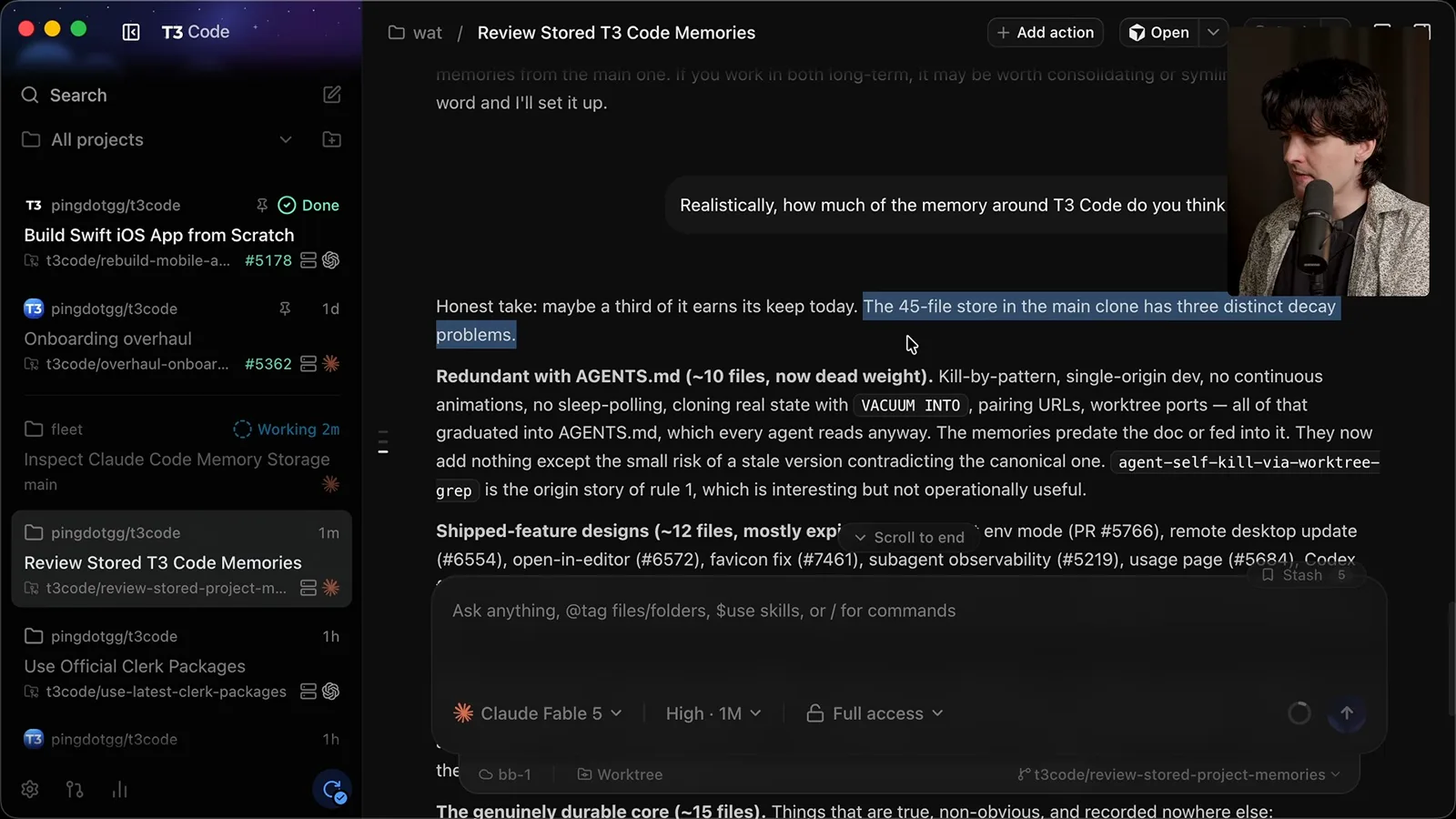
Task: Click the Done status on Build Swift iOS App
Action: click(x=308, y=205)
